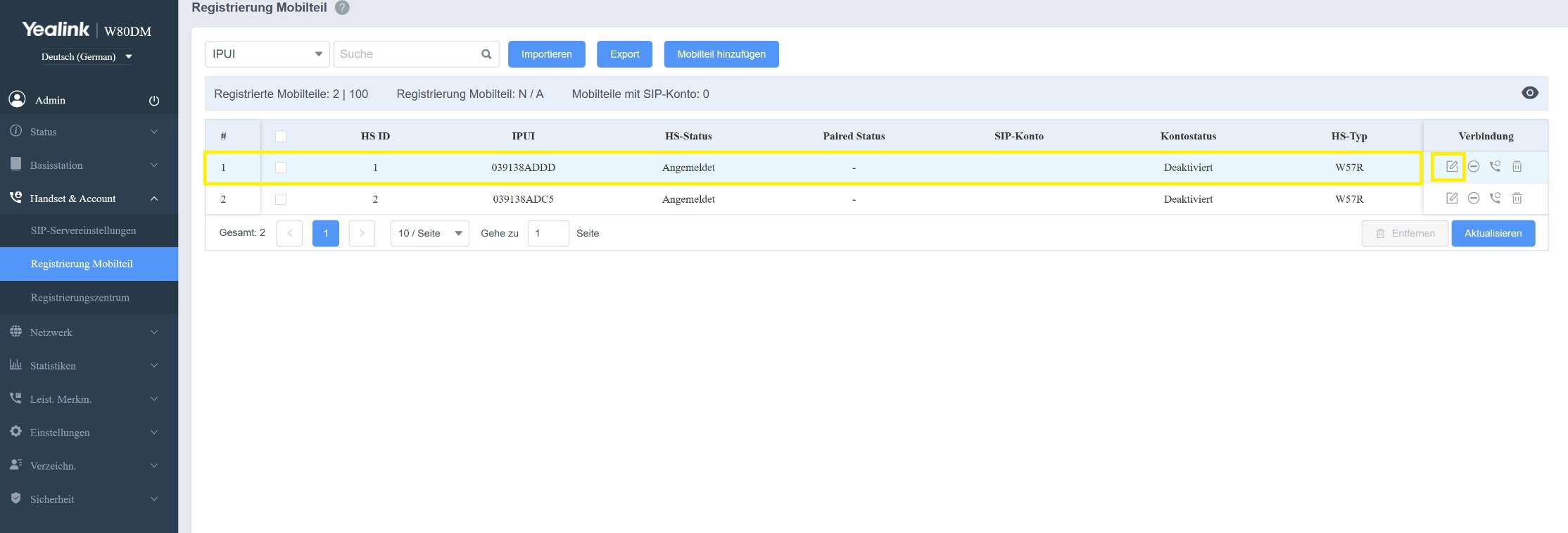Click the Mobilteil hinzufügen button
Screen dimensions: 1568x533
721,54
